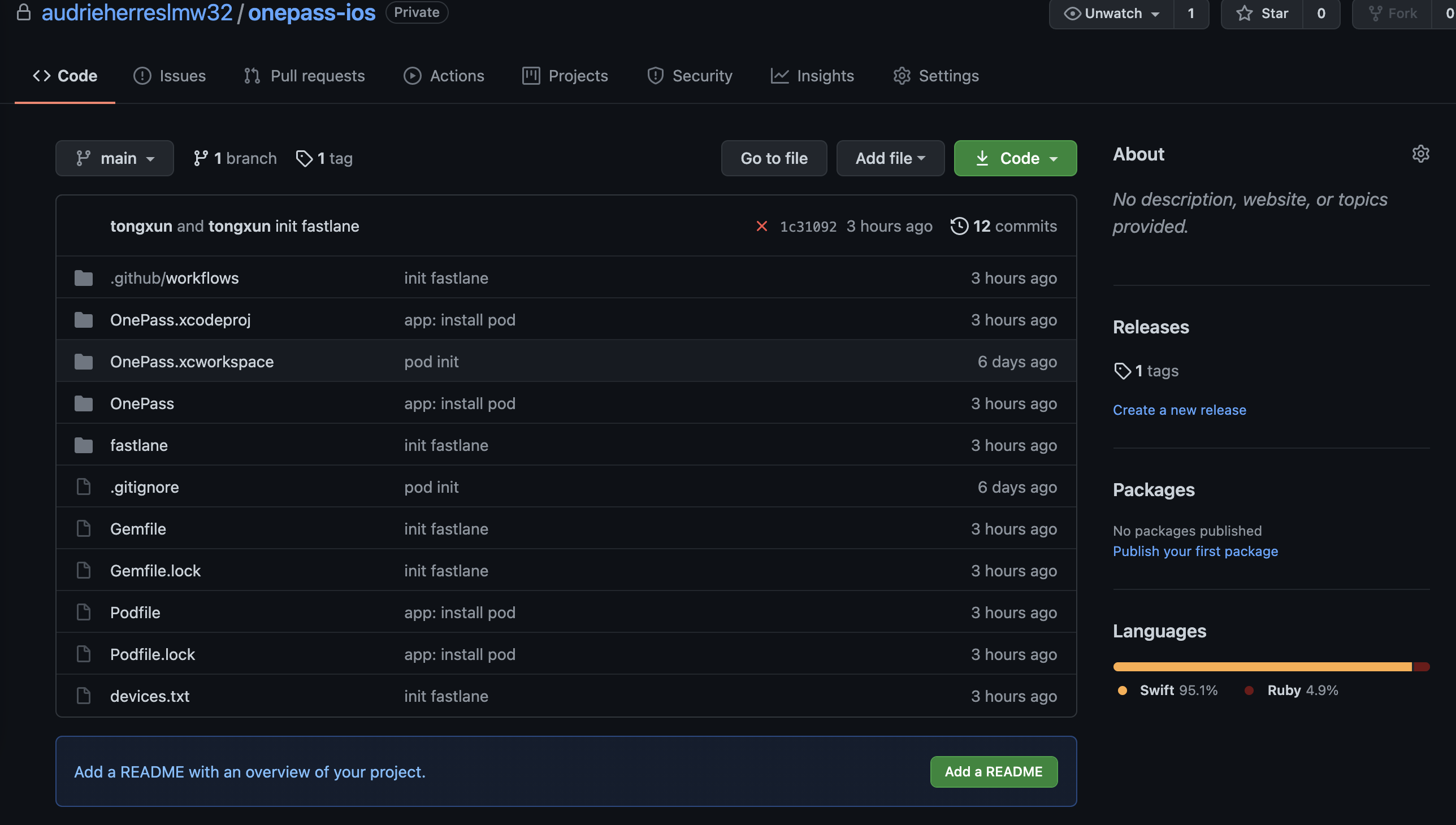
Task: Open the onepass-ios repository link
Action: coord(311,12)
